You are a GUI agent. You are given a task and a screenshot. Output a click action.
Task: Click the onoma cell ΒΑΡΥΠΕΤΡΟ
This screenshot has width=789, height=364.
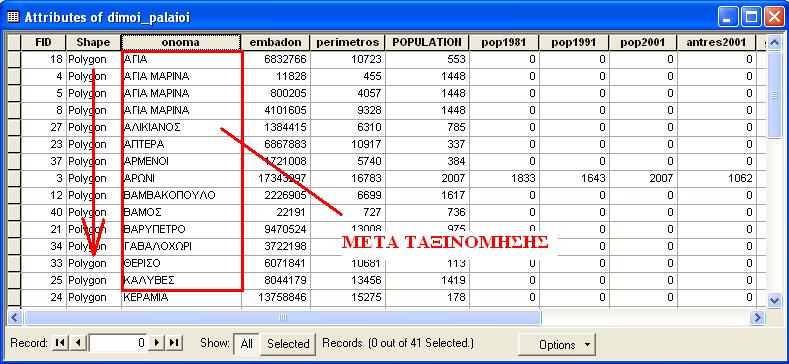181,230
